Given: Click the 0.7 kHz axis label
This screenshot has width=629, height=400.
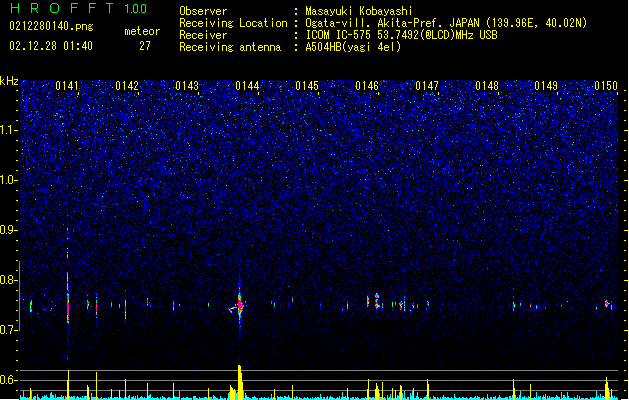Looking at the screenshot, I should coord(9,330).
